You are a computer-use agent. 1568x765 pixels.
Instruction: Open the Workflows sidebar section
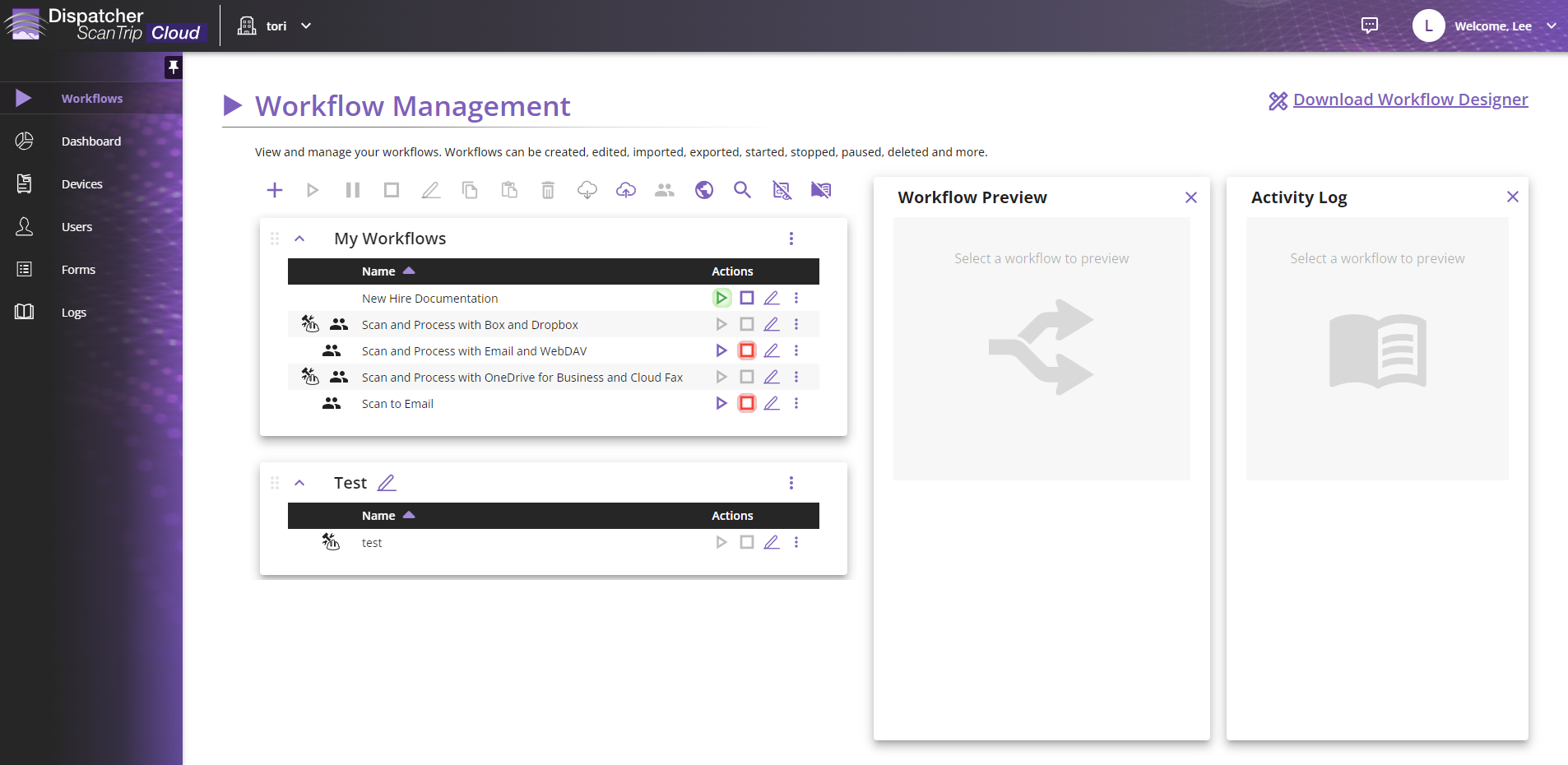[91, 99]
